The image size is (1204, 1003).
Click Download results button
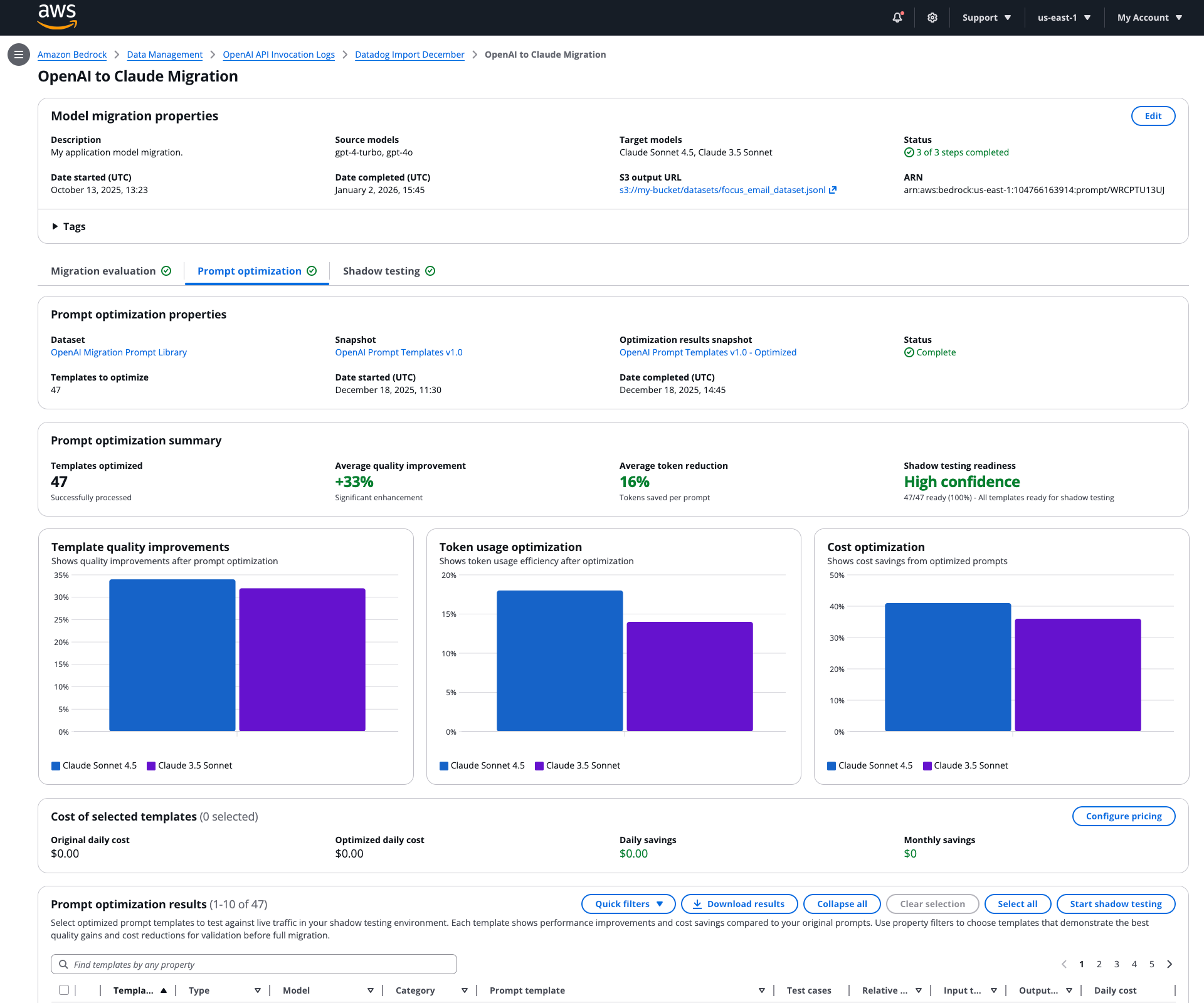click(x=739, y=904)
